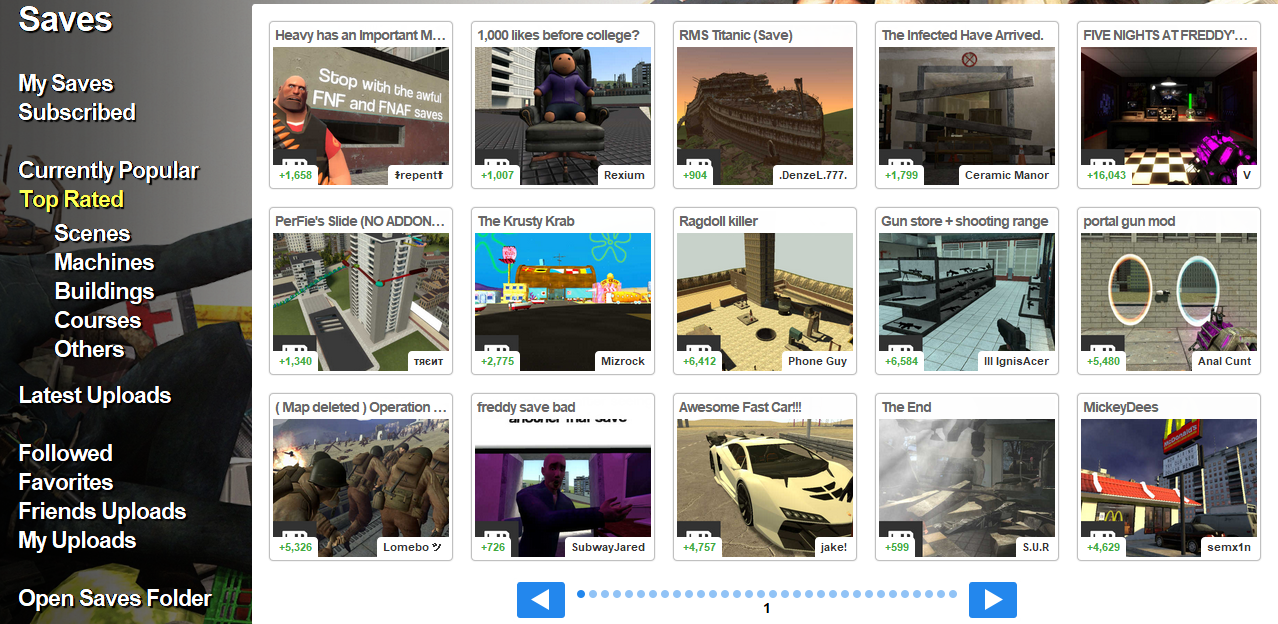Image resolution: width=1278 pixels, height=624 pixels.
Task: Click author name Rexium
Action: click(x=624, y=175)
